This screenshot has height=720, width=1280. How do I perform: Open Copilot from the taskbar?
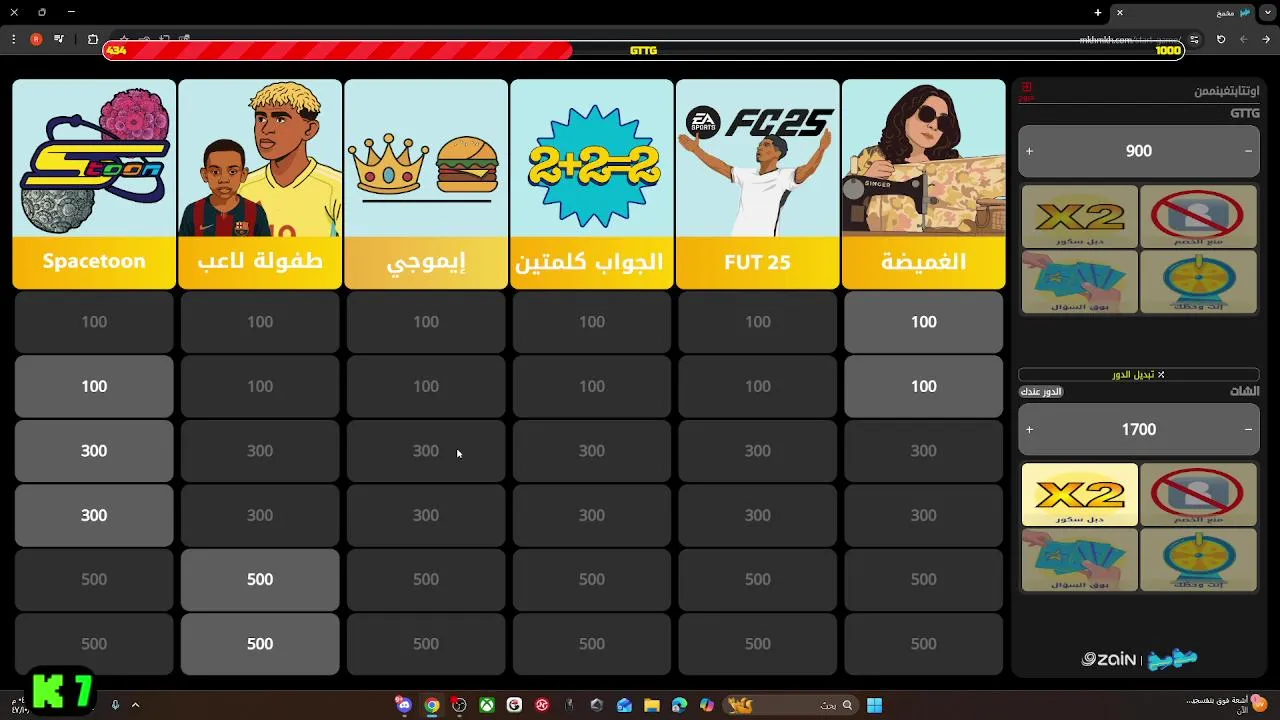click(x=707, y=705)
